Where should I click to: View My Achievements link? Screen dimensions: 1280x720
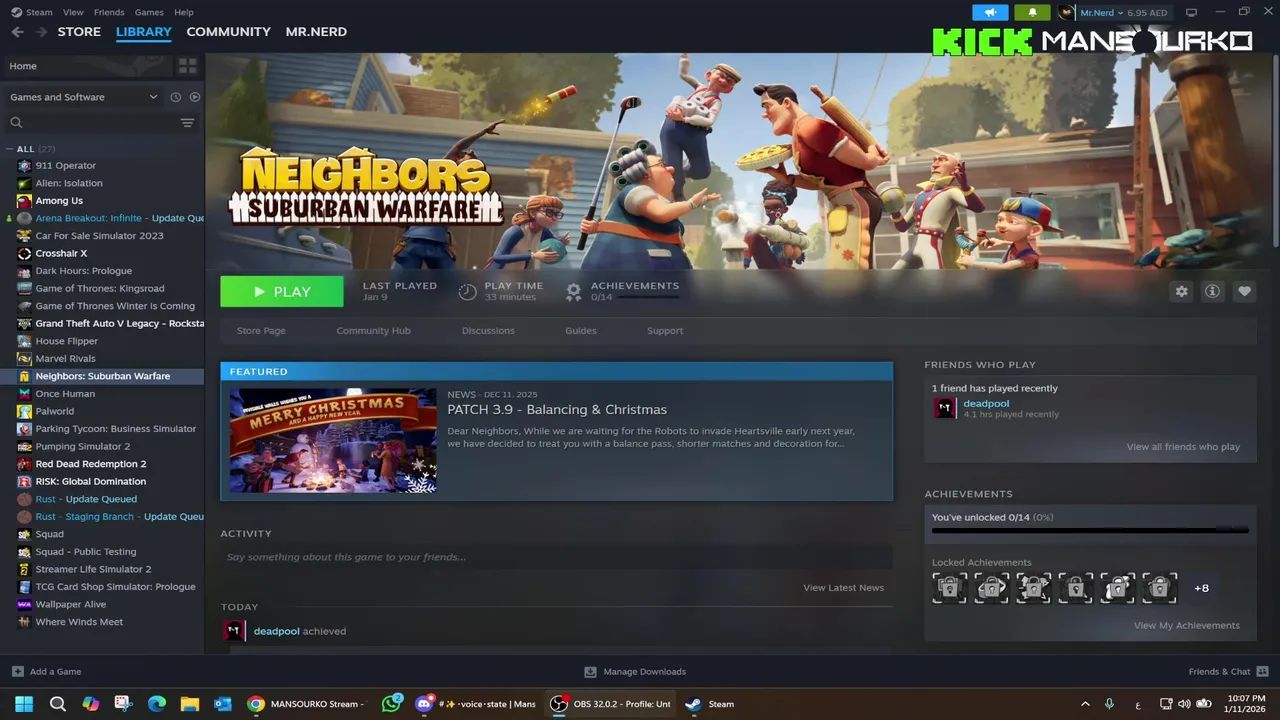tap(1186, 626)
